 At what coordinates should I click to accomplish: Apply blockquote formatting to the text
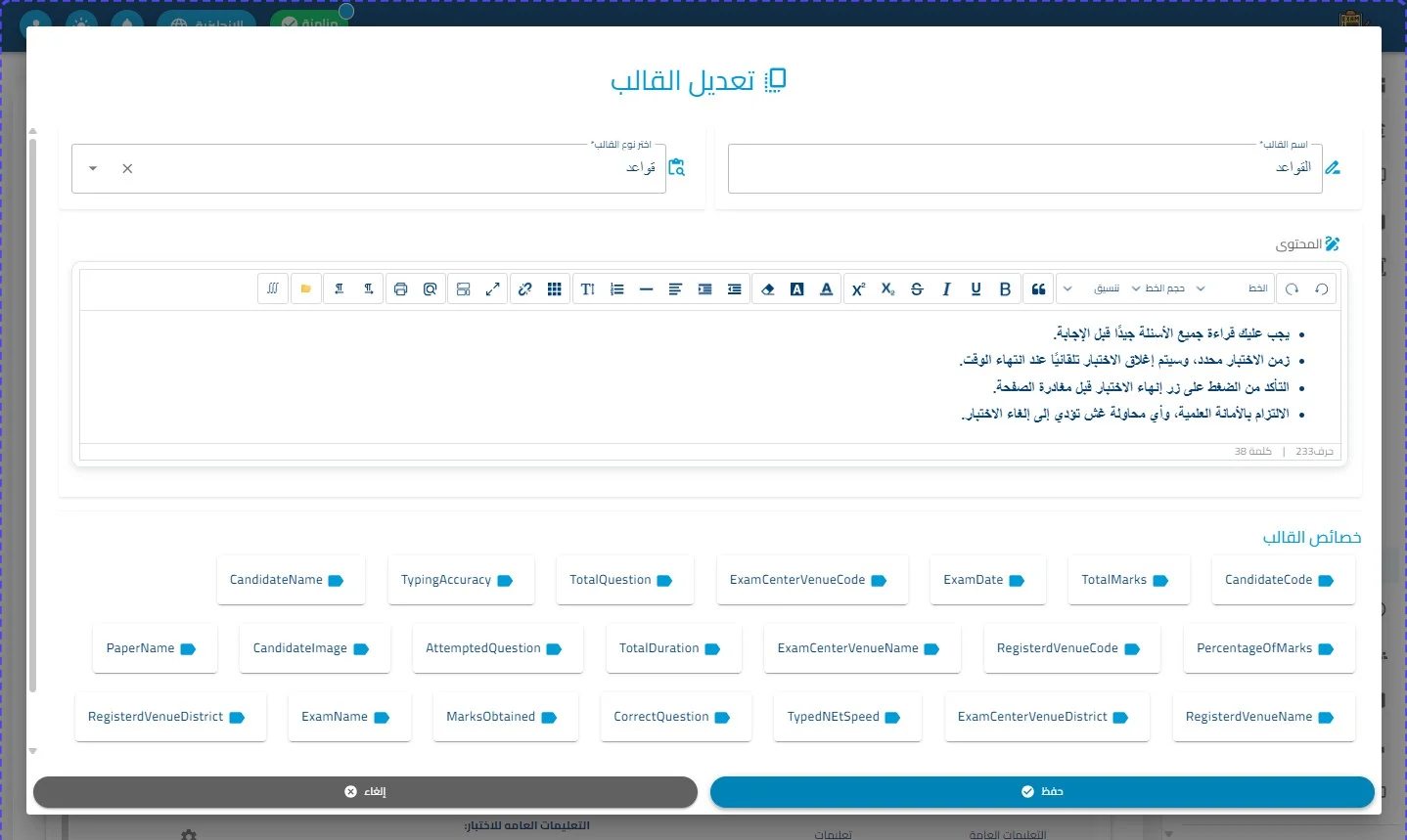tap(1038, 288)
